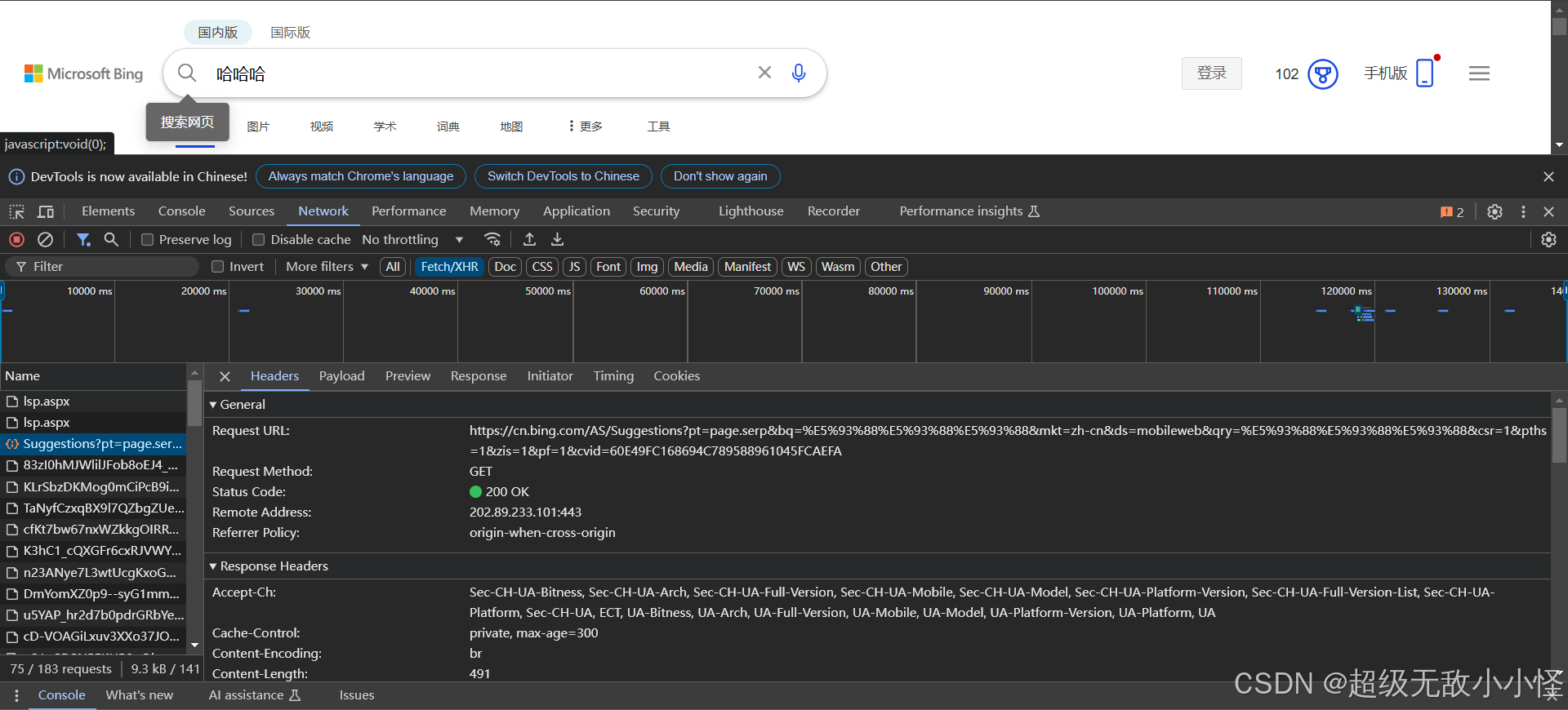This screenshot has height=710, width=1568.
Task: Close the DevTools language infobar
Action: pos(1548,177)
